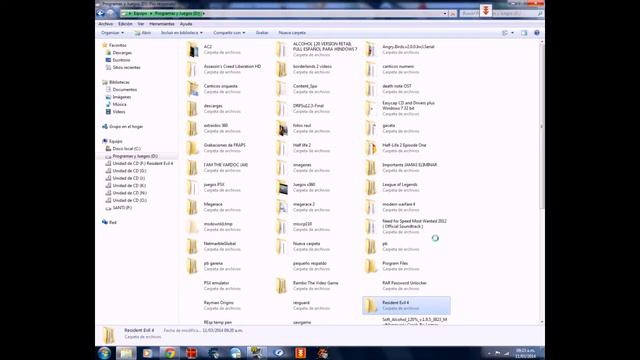Select the fotos raul folder icon
This screenshot has height=360, width=640.
coord(282,128)
